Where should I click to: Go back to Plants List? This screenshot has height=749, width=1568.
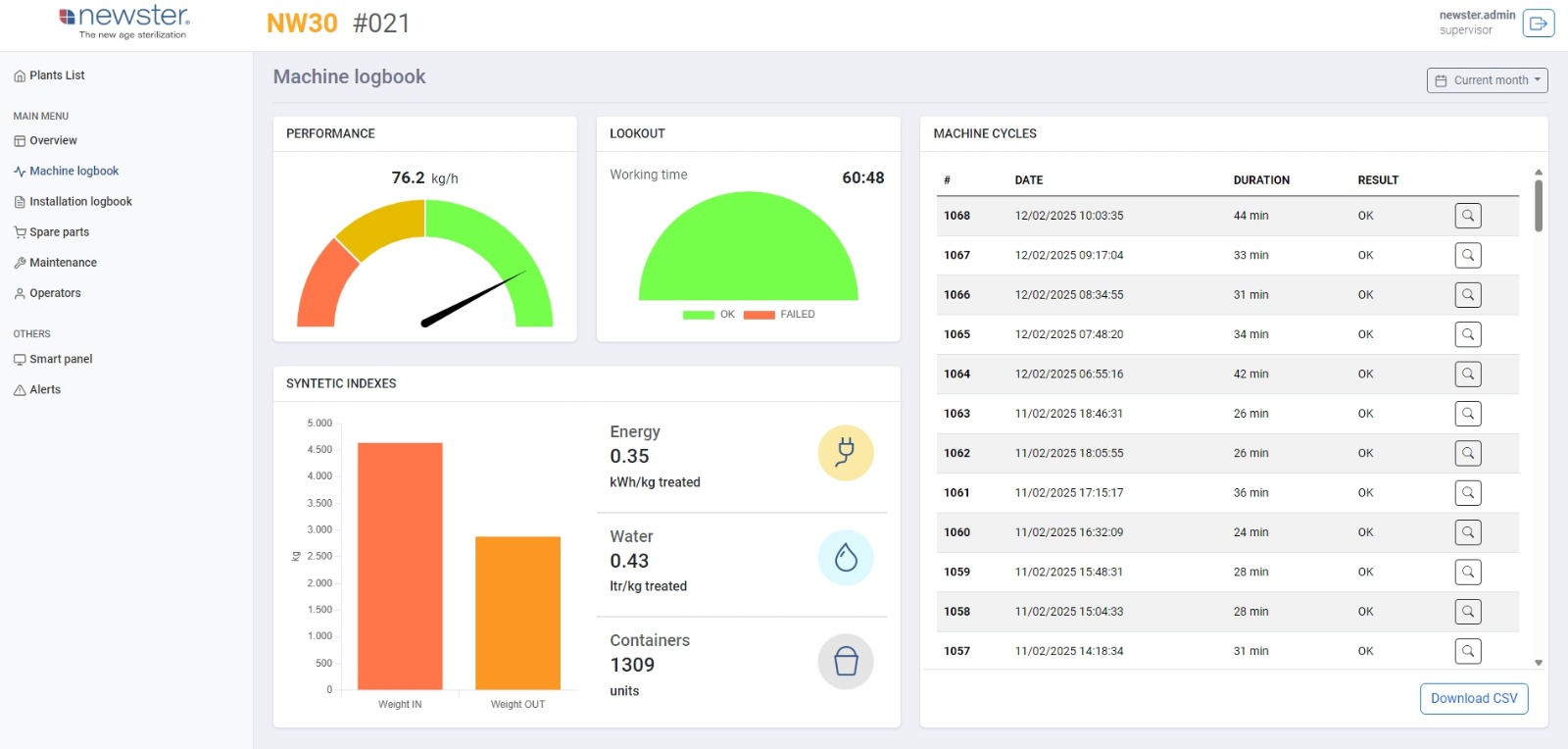coord(57,75)
